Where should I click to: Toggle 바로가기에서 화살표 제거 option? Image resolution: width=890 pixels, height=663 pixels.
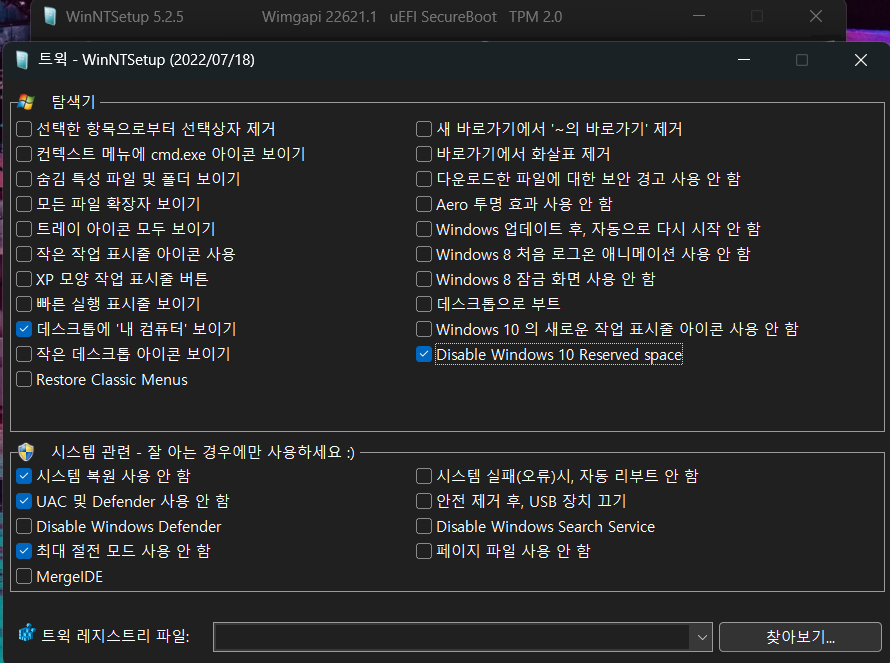pyautogui.click(x=424, y=154)
